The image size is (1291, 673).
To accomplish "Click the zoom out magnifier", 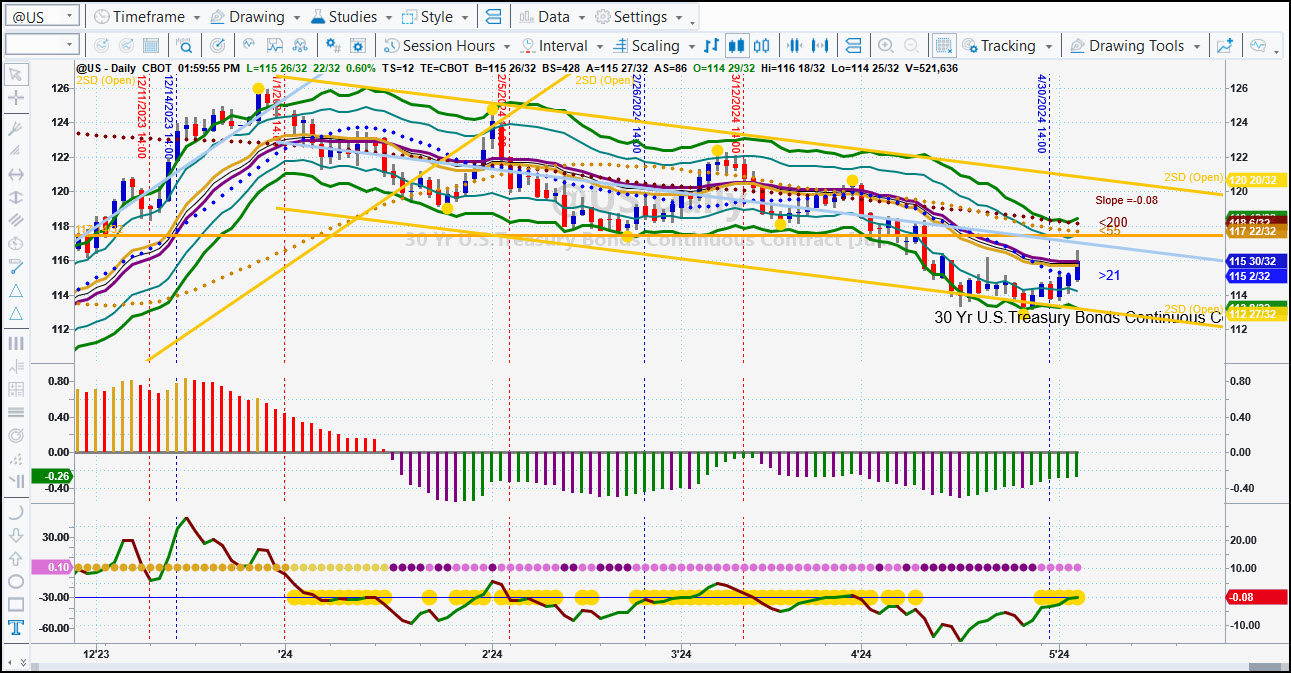I will tap(911, 46).
